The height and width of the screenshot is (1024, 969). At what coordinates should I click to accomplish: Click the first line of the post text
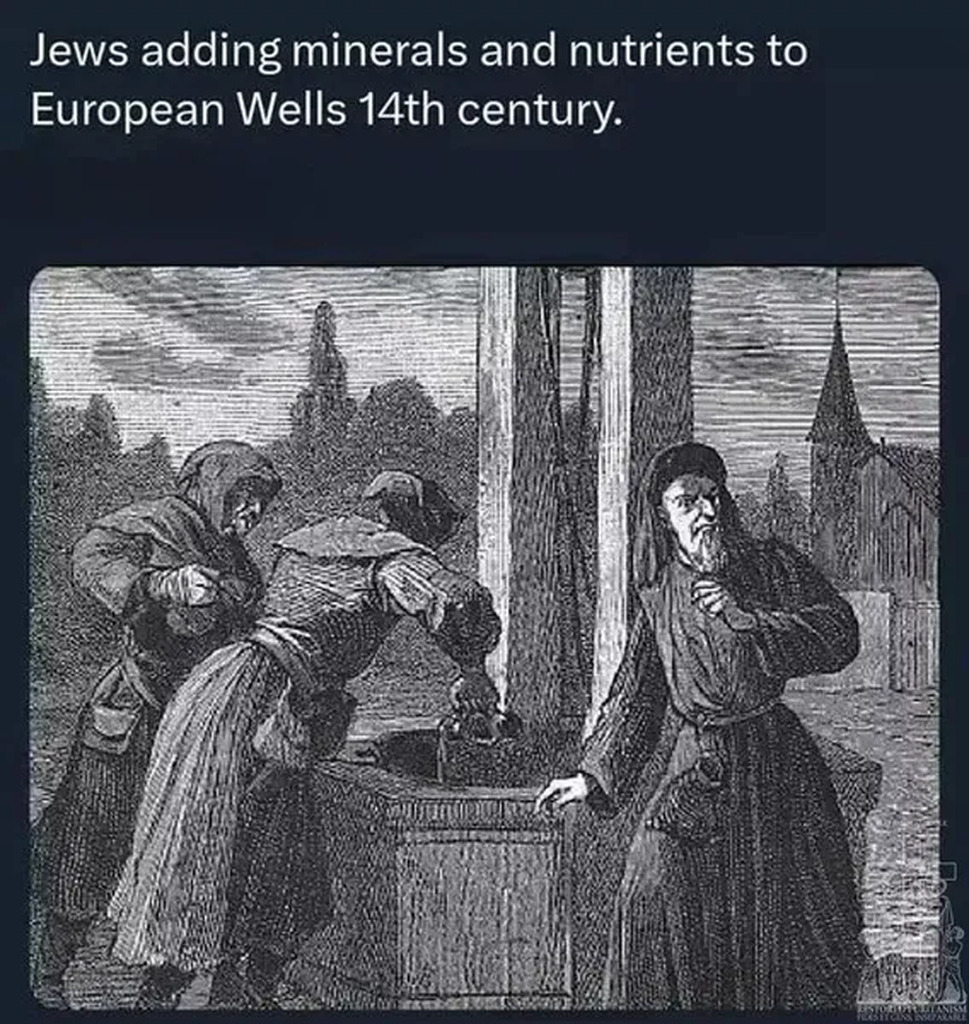point(419,51)
